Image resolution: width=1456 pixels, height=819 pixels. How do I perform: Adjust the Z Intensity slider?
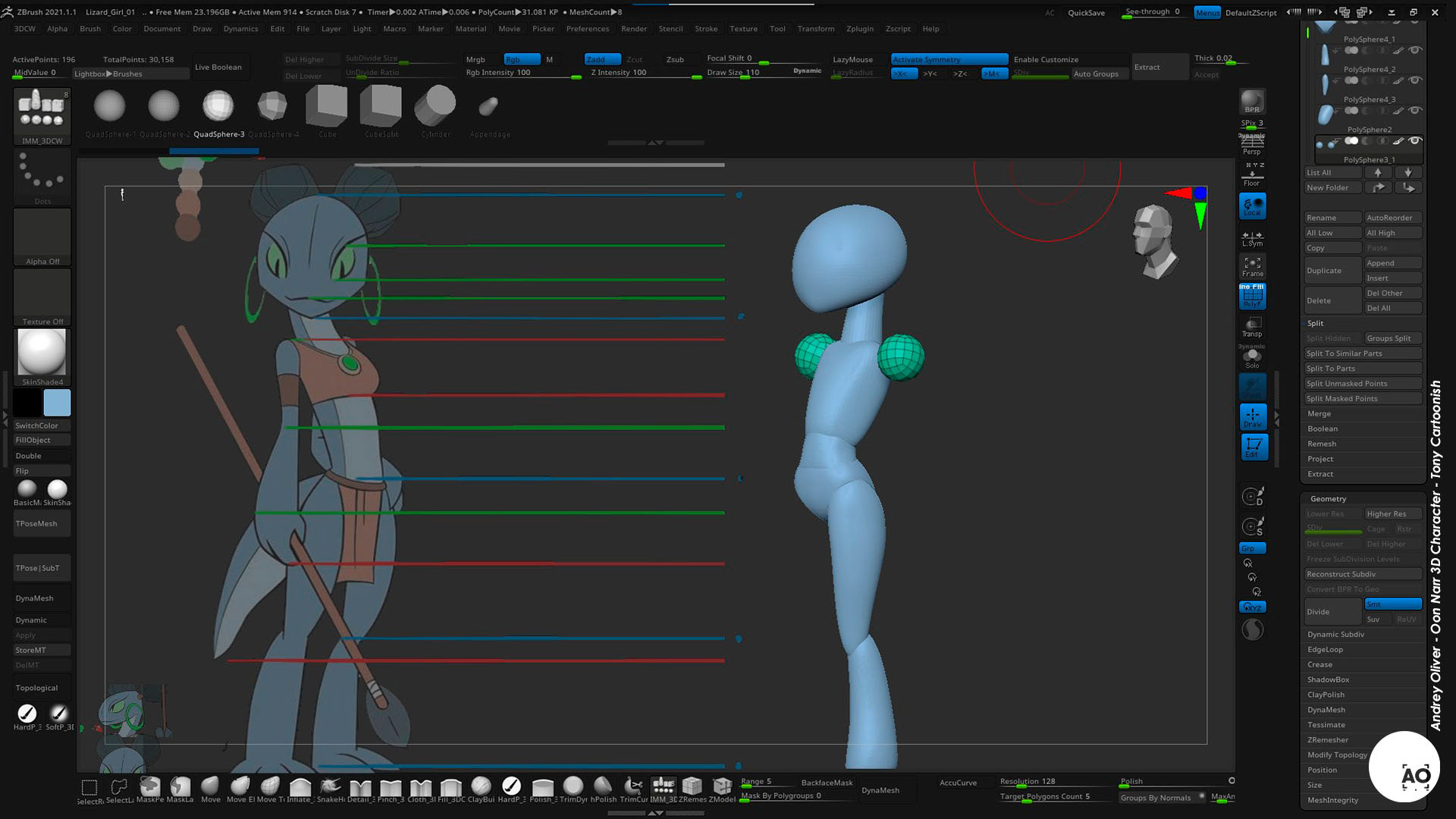(645, 73)
